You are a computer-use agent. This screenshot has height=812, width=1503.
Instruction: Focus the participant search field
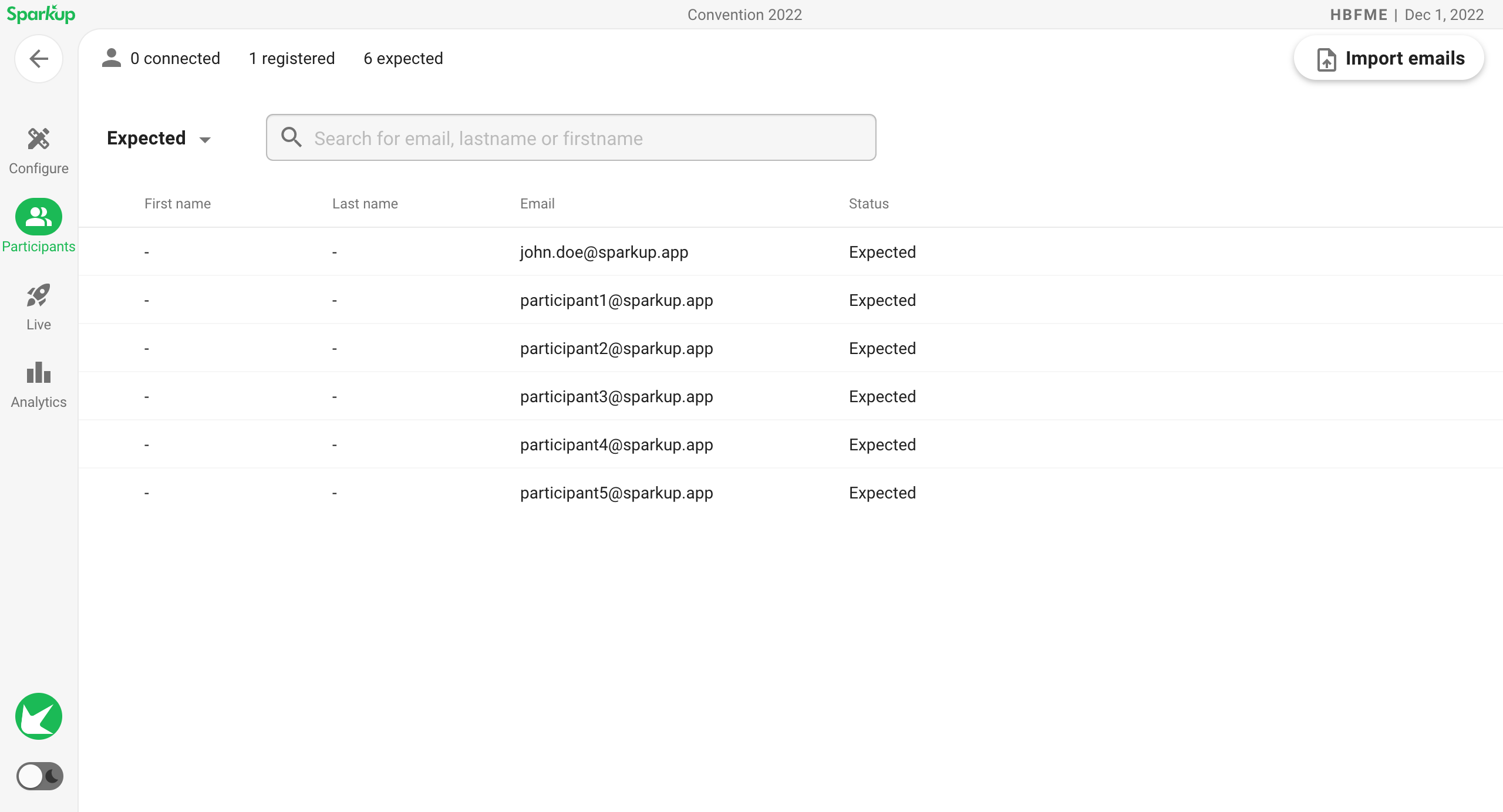pos(571,137)
